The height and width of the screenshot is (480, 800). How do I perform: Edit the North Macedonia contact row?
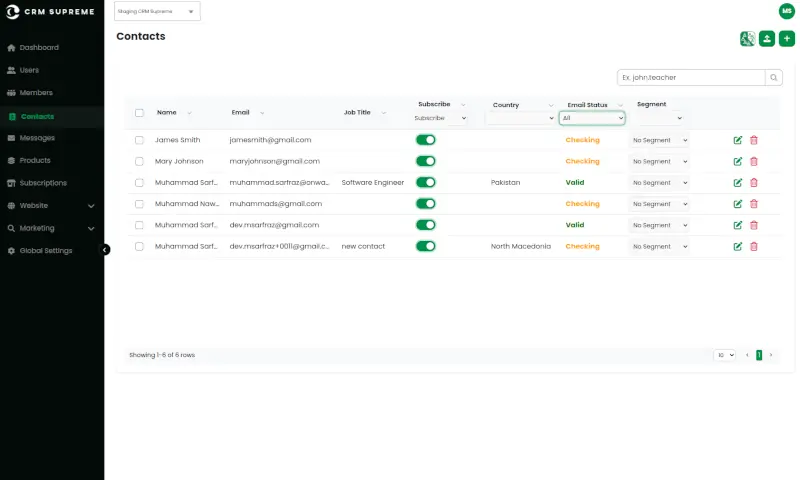point(737,246)
